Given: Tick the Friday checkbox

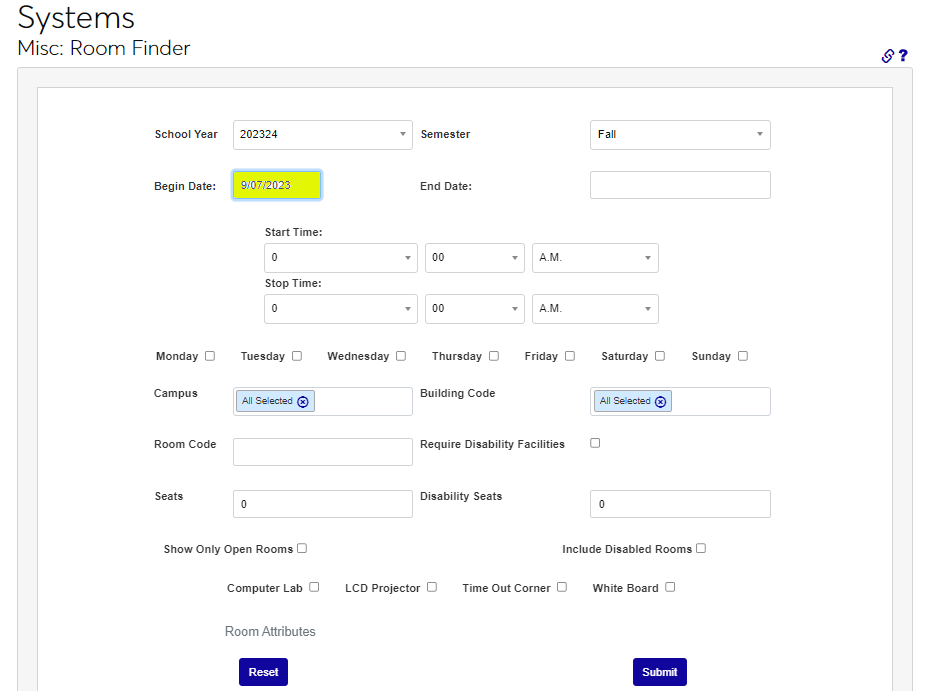Looking at the screenshot, I should coord(570,356).
